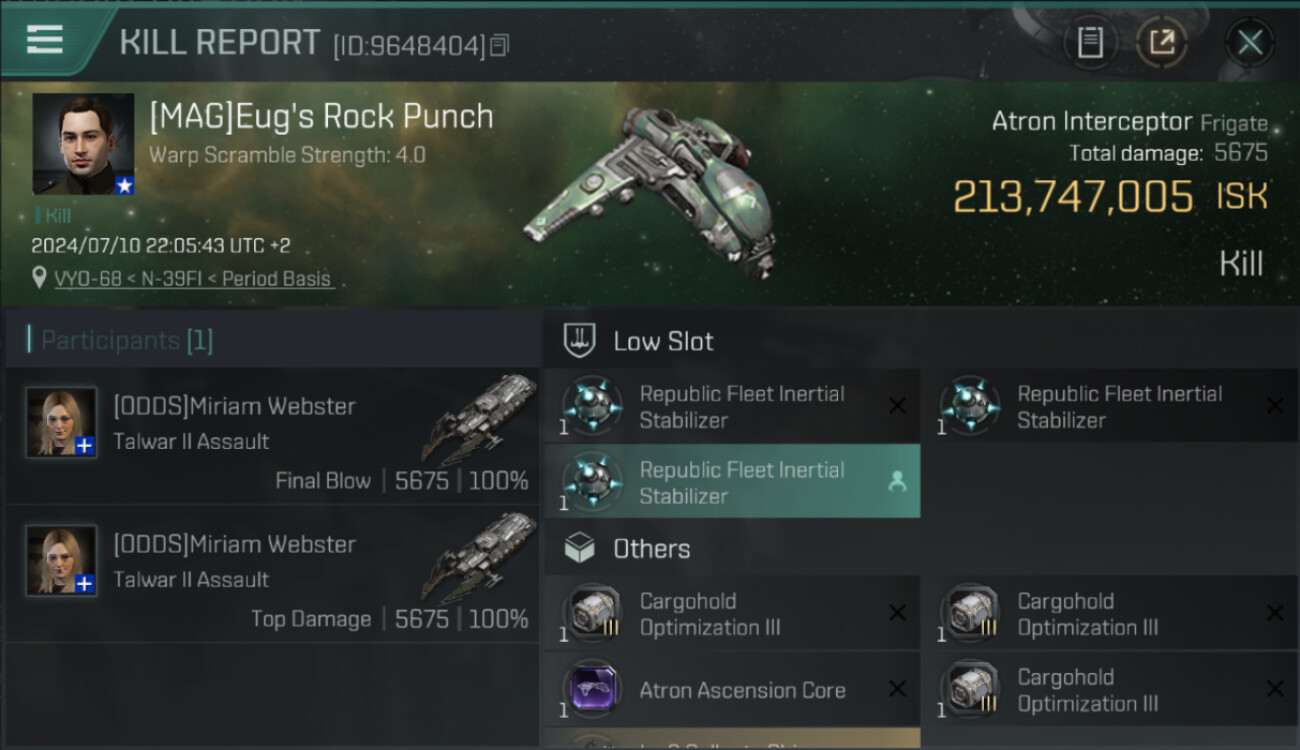Close the kill report window
The width and height of the screenshot is (1300, 750).
[x=1249, y=43]
